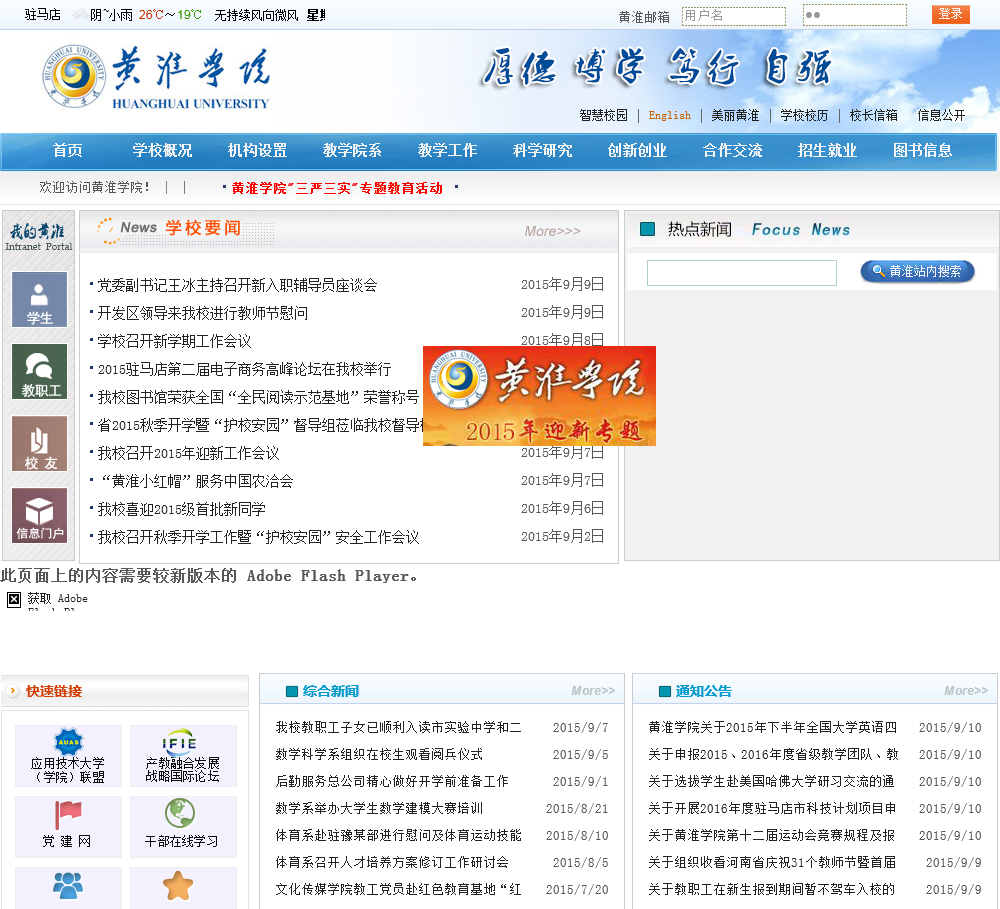The image size is (1000, 909).
Task: Open 后勤服务总公司精心做好开学前准备工作 article
Action: coord(392,781)
